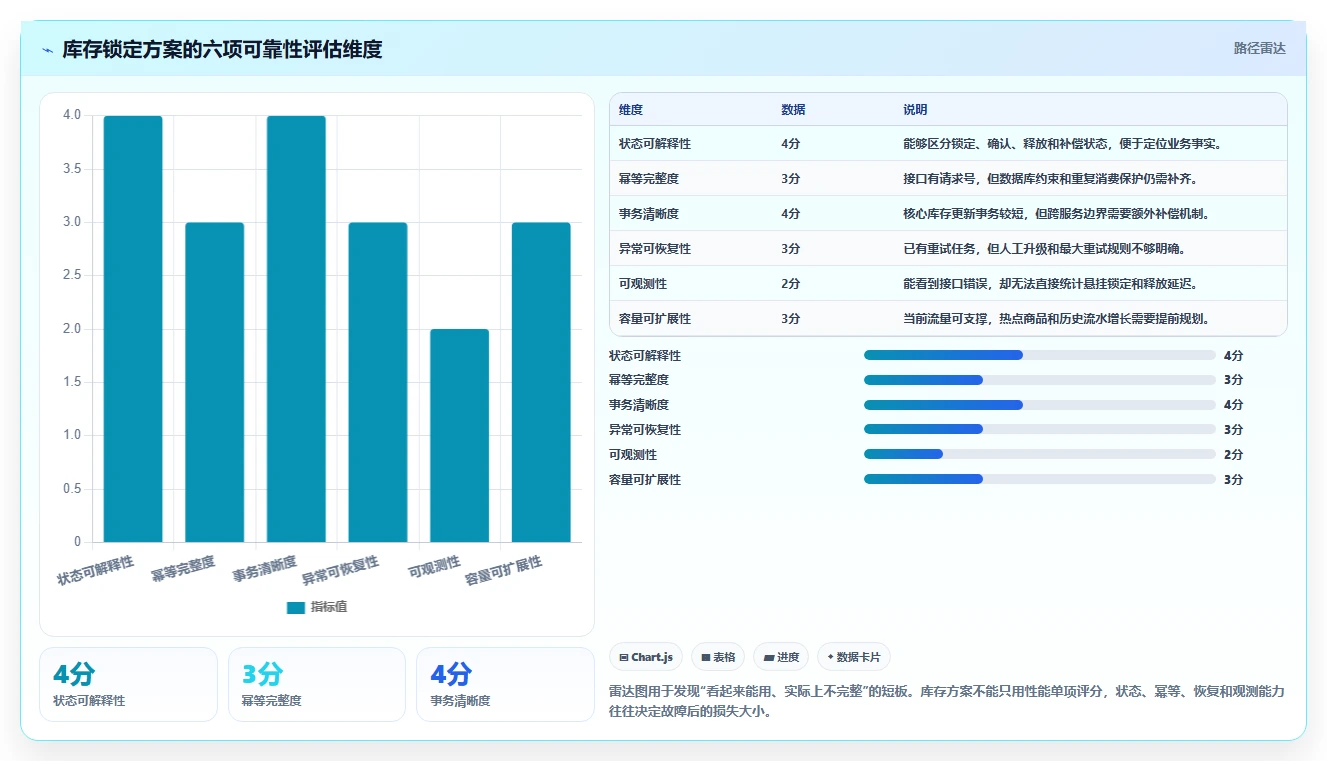Viewport: 1327px width, 761px height.
Task: Click the x-axis label 容量可扩展性 under the chart
Action: (503, 570)
